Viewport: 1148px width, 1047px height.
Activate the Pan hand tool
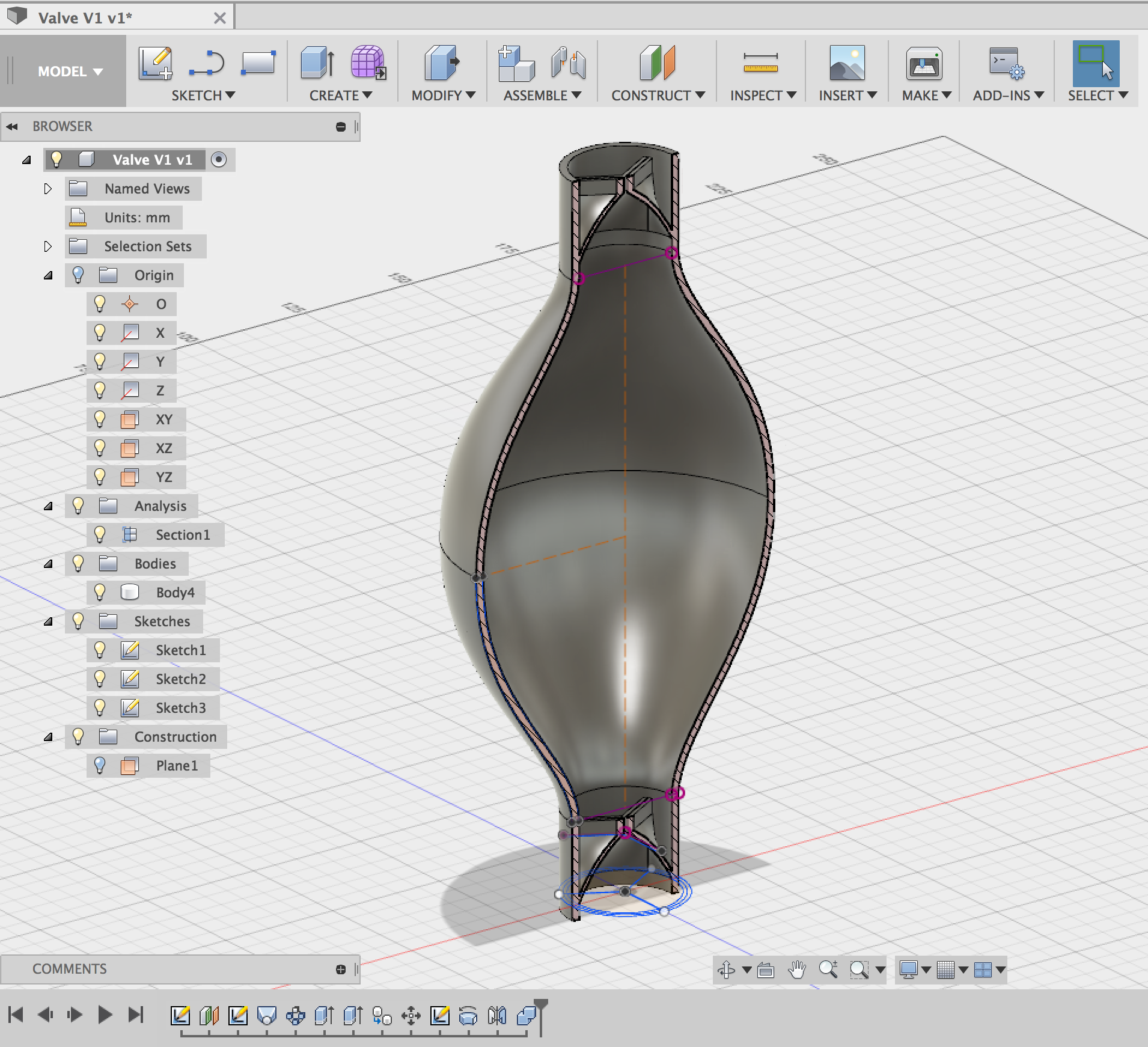[x=797, y=969]
